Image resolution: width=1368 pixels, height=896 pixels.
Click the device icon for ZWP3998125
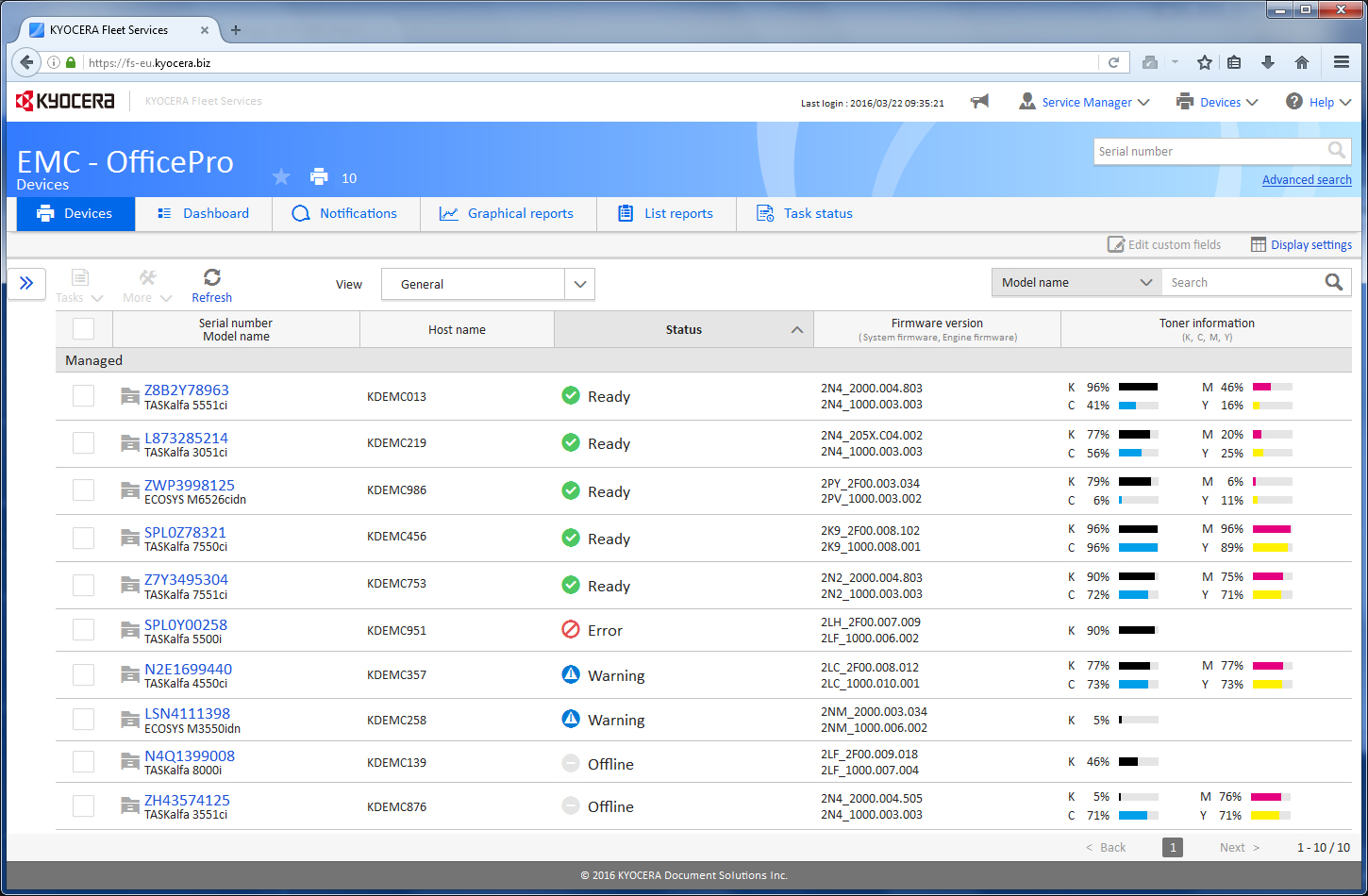coord(130,491)
